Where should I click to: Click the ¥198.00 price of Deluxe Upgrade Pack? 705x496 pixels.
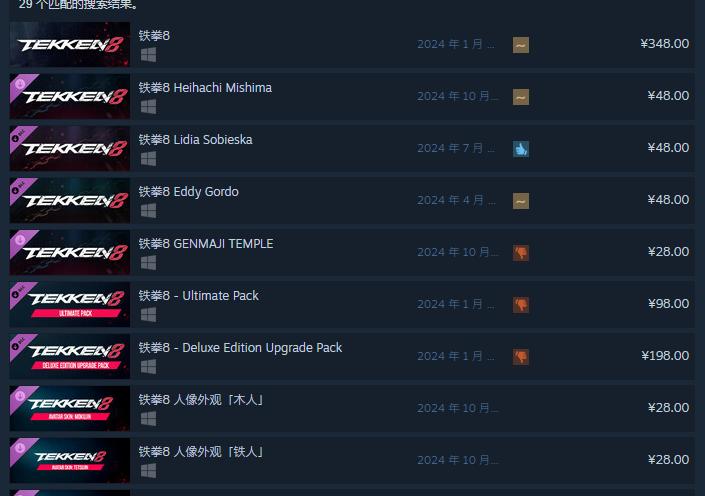[x=665, y=356]
